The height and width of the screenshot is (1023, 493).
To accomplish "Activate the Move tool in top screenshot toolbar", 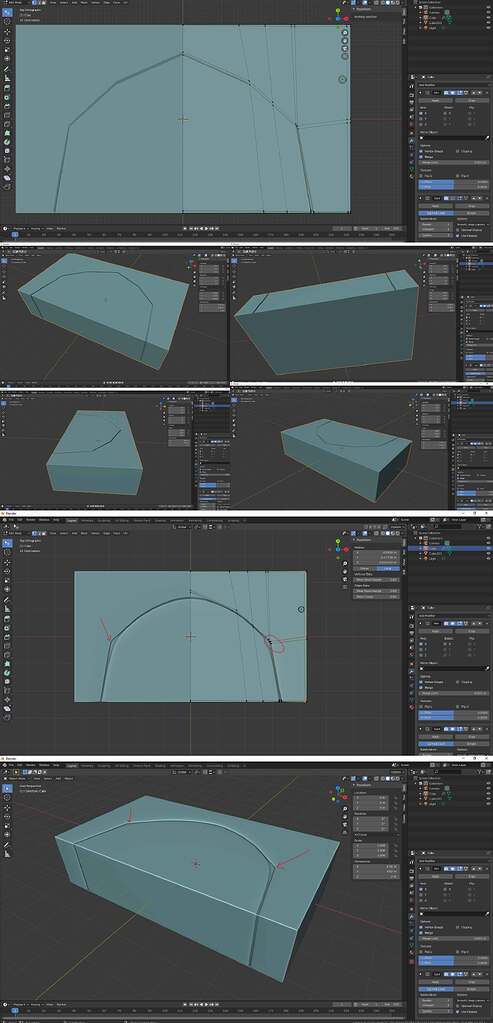I will tap(7, 31).
